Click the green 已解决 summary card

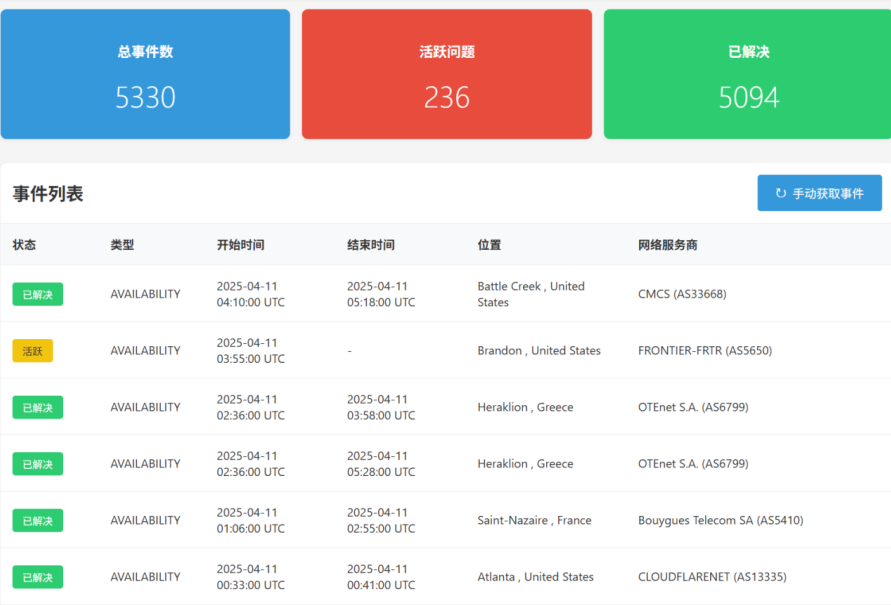[748, 75]
